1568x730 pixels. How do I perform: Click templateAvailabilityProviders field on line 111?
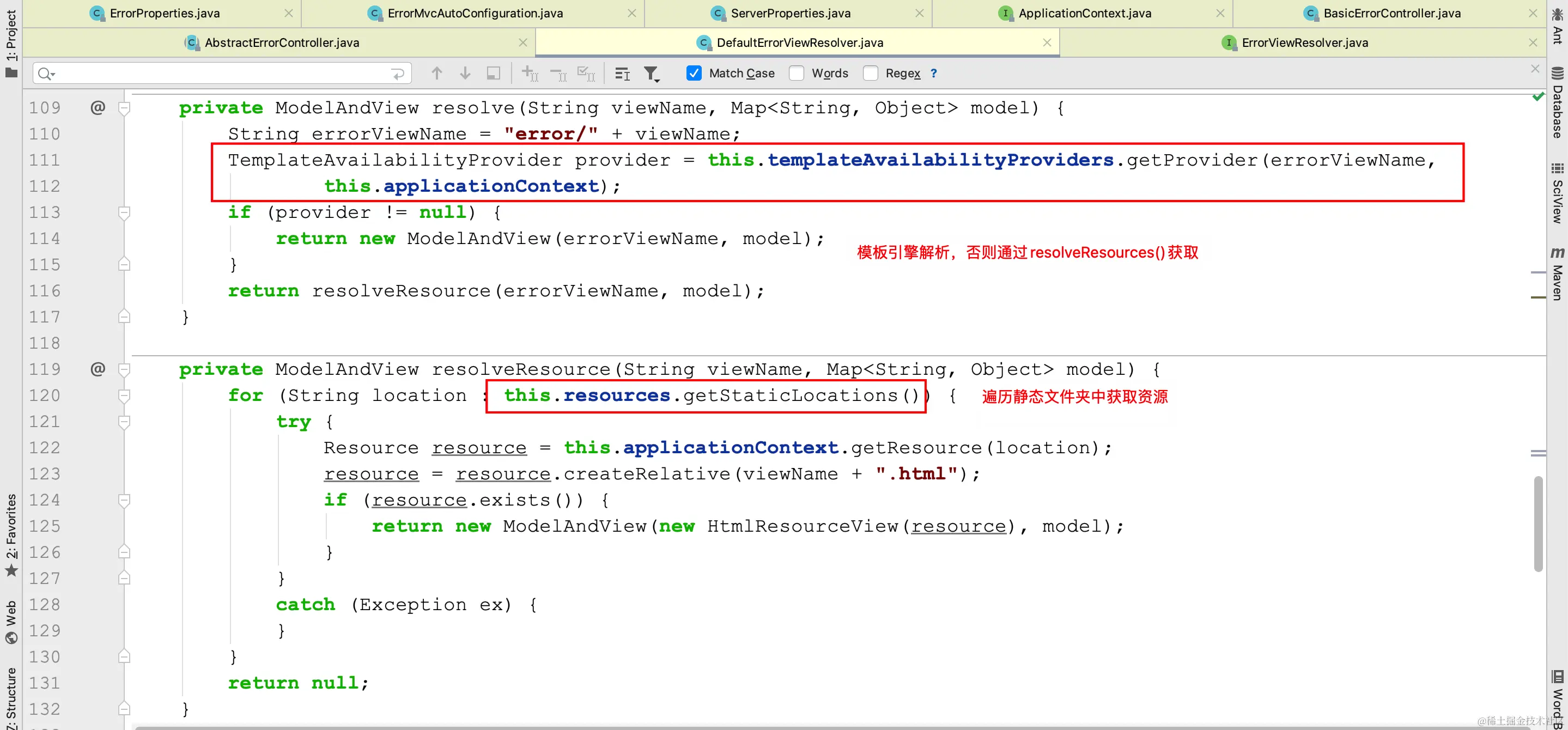[940, 160]
